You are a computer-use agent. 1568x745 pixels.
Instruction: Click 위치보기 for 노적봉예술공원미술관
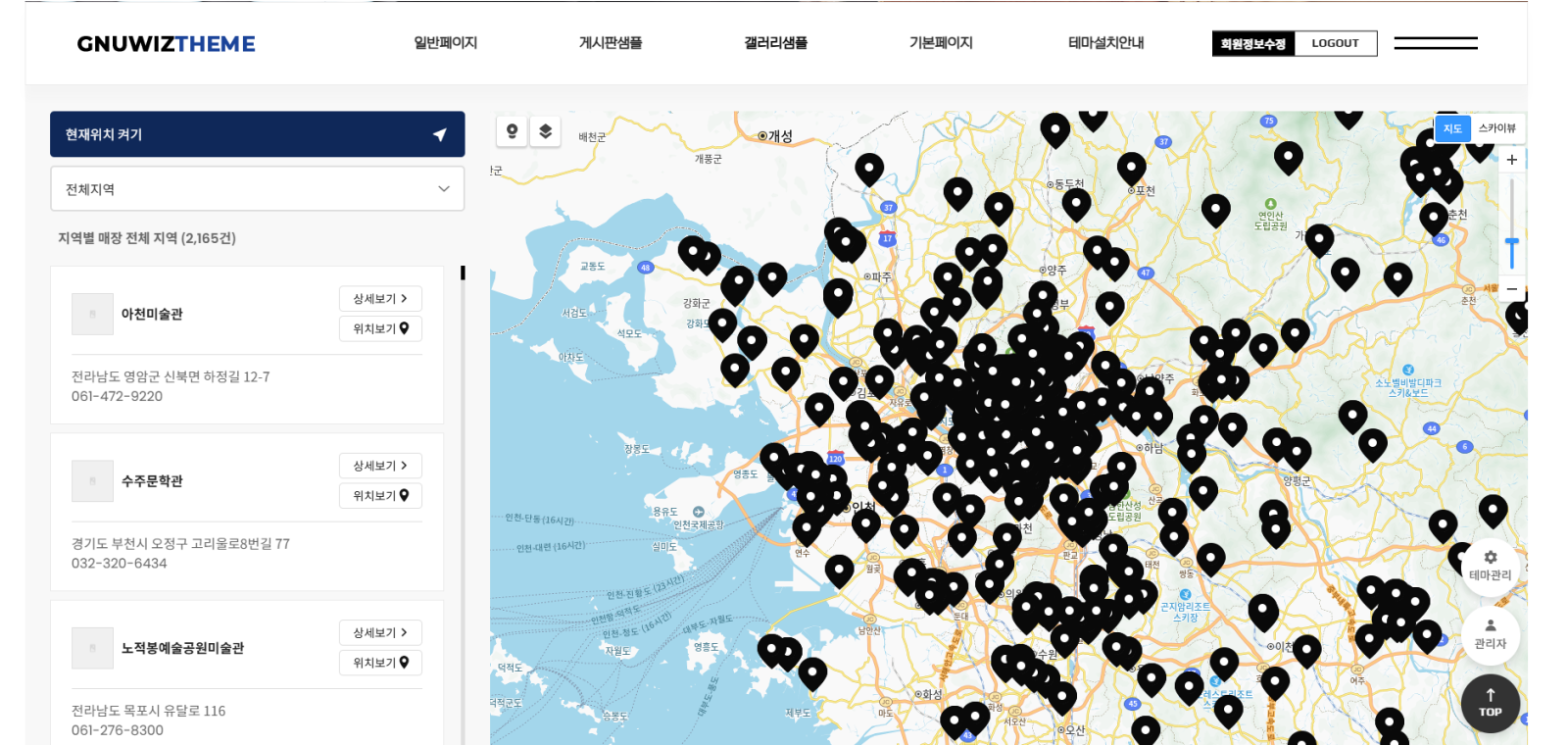point(380,663)
